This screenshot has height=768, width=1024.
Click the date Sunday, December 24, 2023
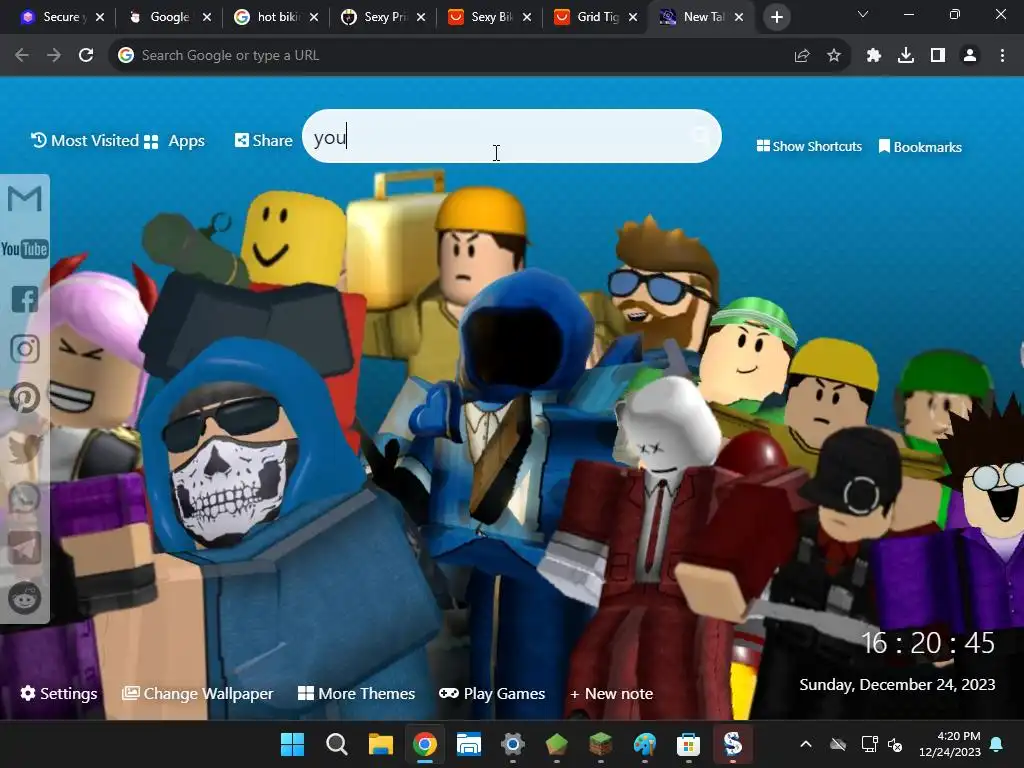(x=897, y=684)
